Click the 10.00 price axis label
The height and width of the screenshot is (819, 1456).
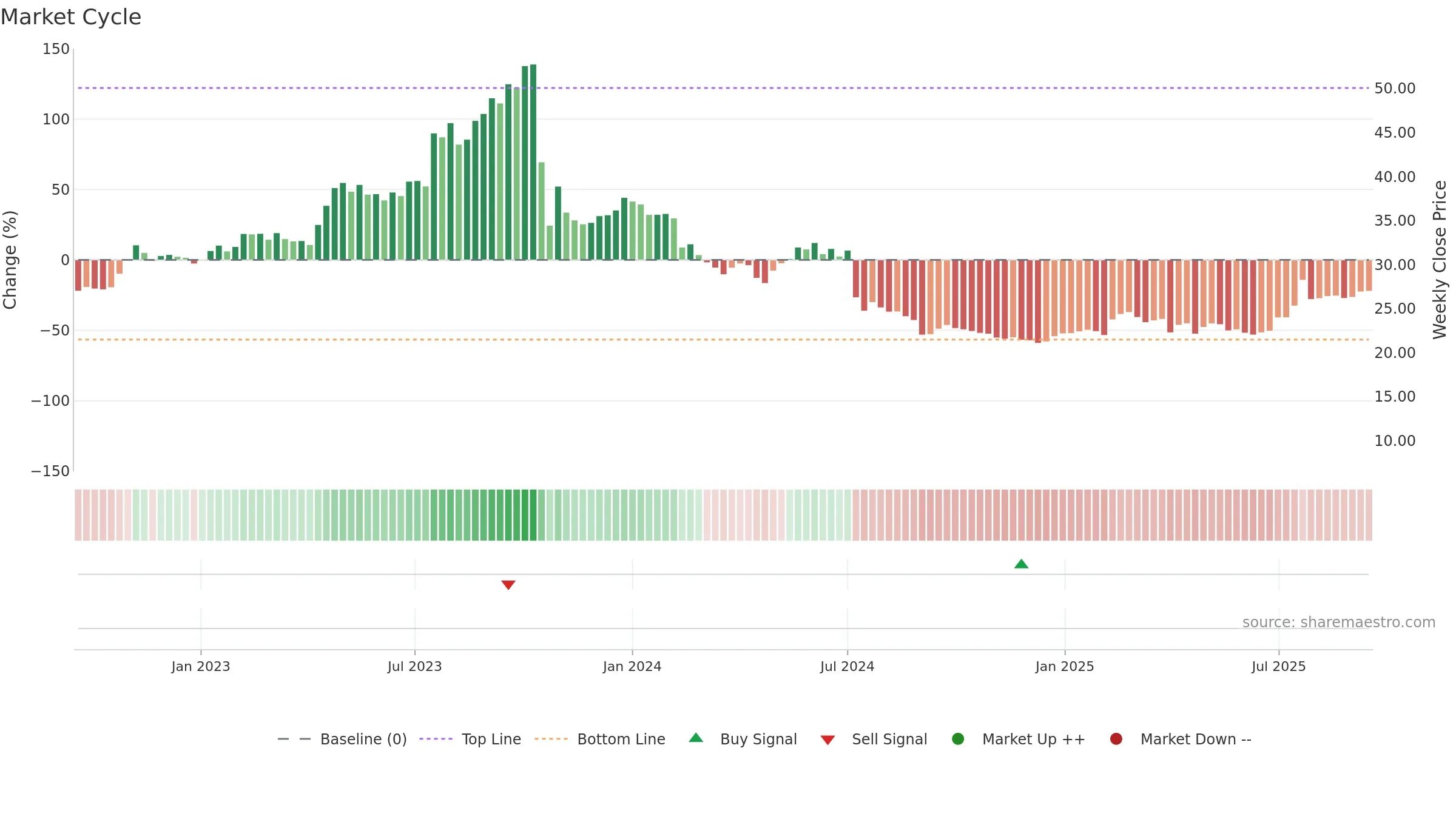(x=1395, y=441)
